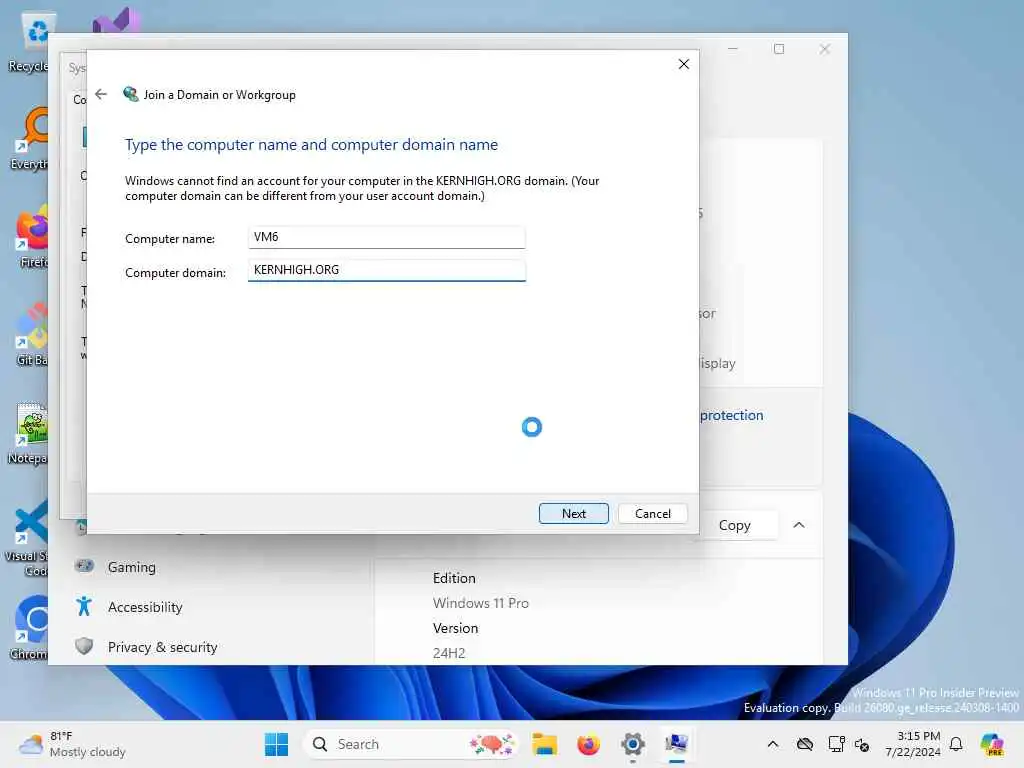Viewport: 1024px width, 768px height.
Task: Click the 24H2 version text
Action: coord(449,653)
